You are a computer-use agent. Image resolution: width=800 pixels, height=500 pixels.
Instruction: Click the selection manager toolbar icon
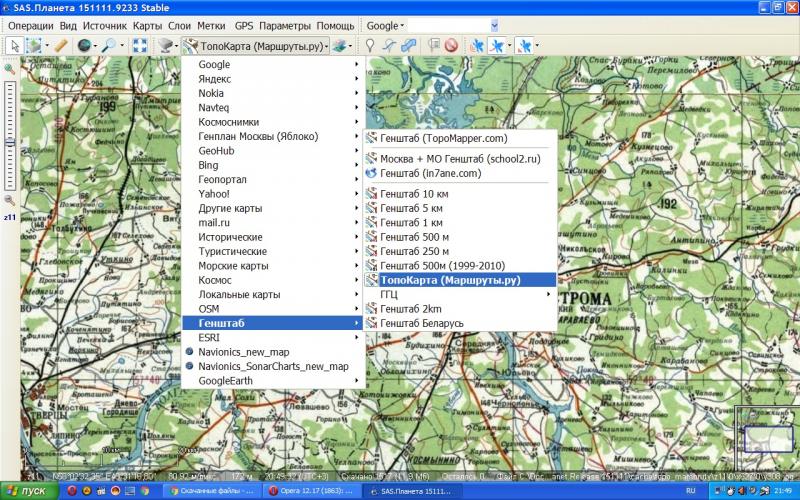36,46
